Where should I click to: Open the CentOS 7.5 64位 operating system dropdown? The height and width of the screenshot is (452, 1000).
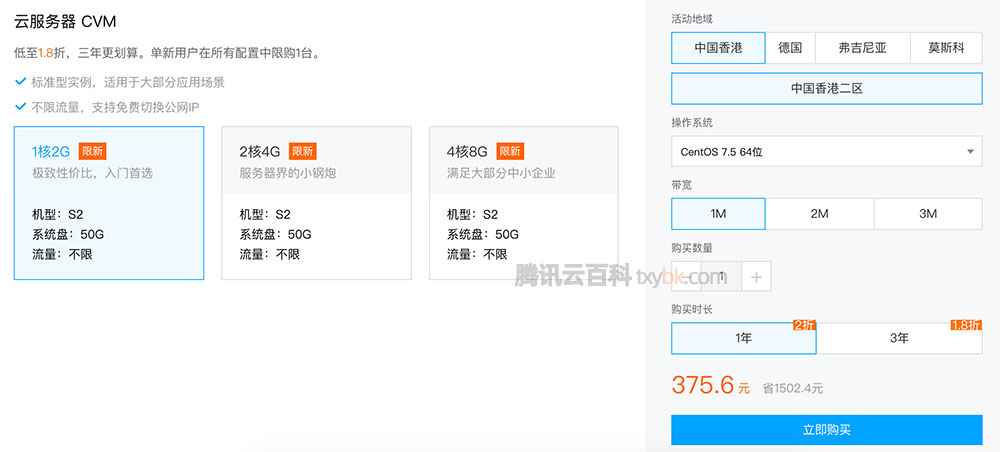tap(827, 152)
